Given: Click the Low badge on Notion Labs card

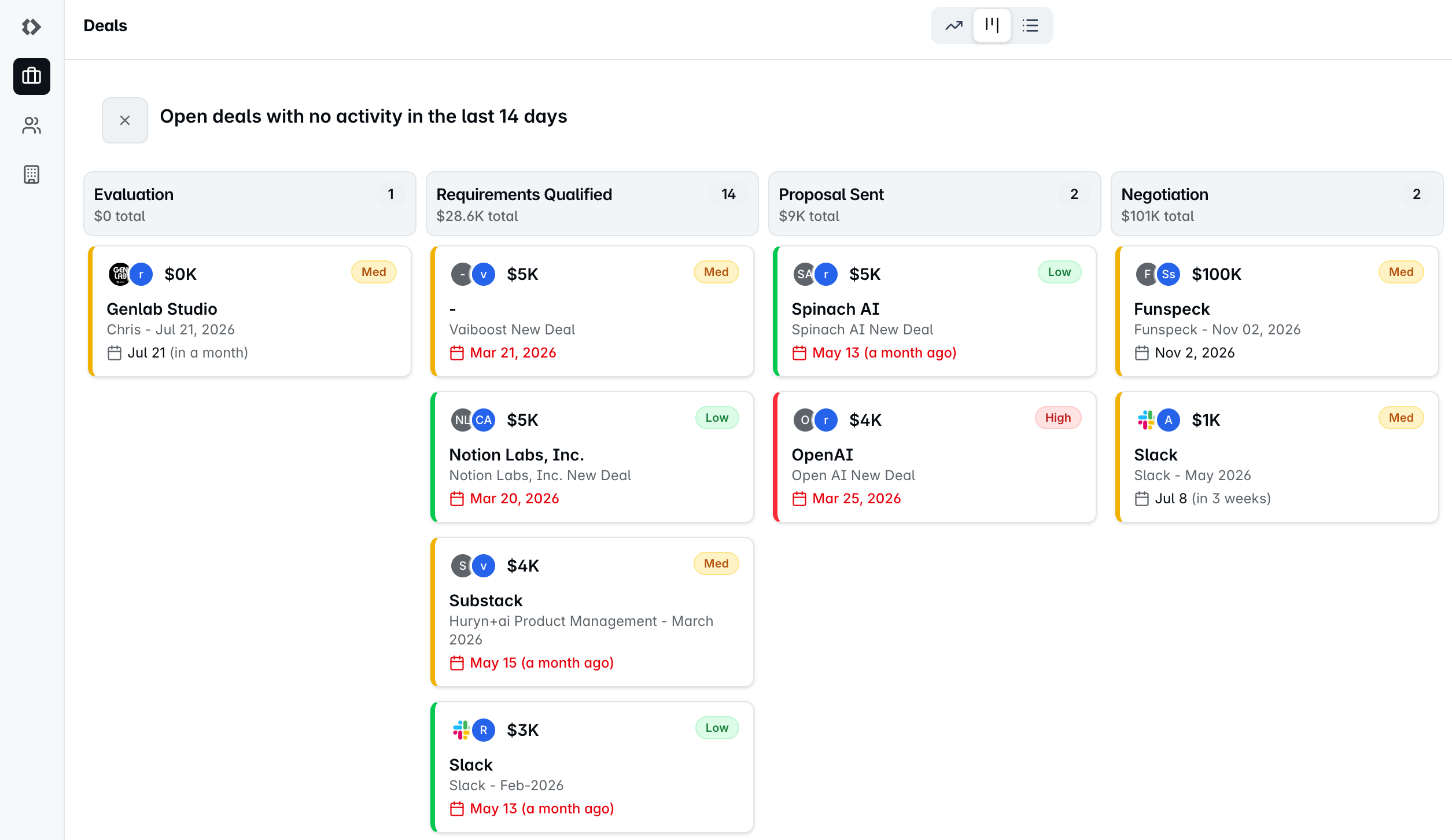Looking at the screenshot, I should pos(717,418).
